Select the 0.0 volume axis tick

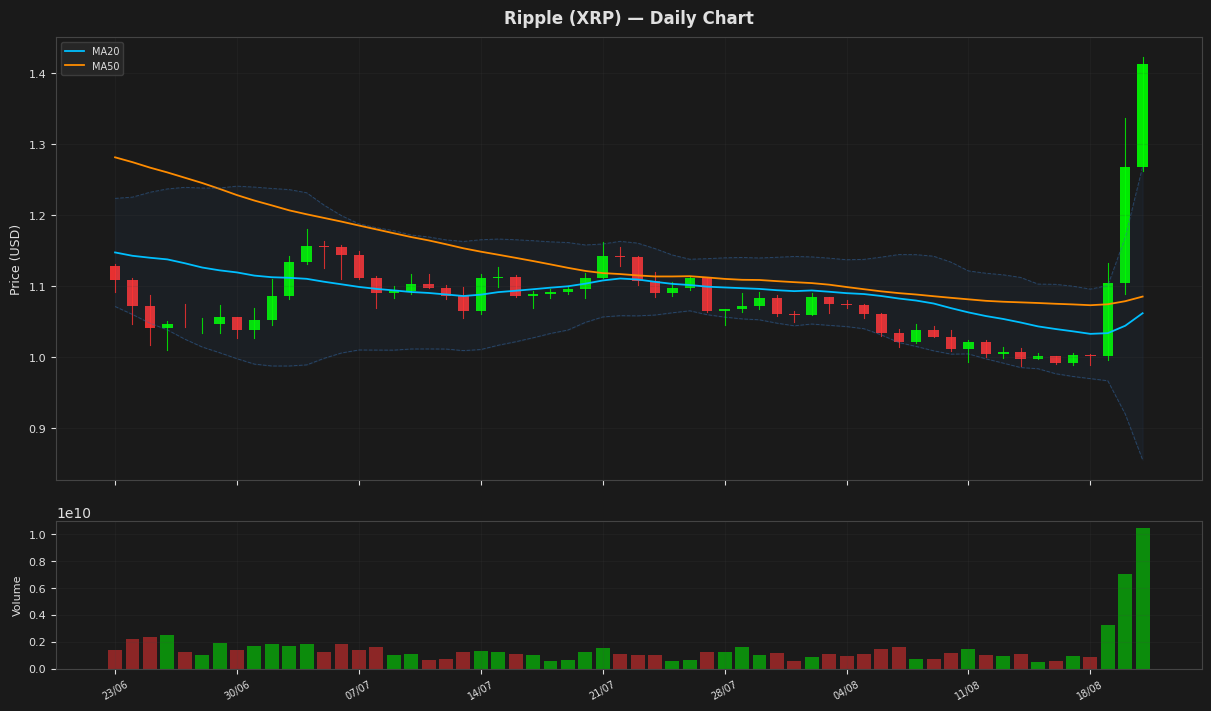click(39, 670)
